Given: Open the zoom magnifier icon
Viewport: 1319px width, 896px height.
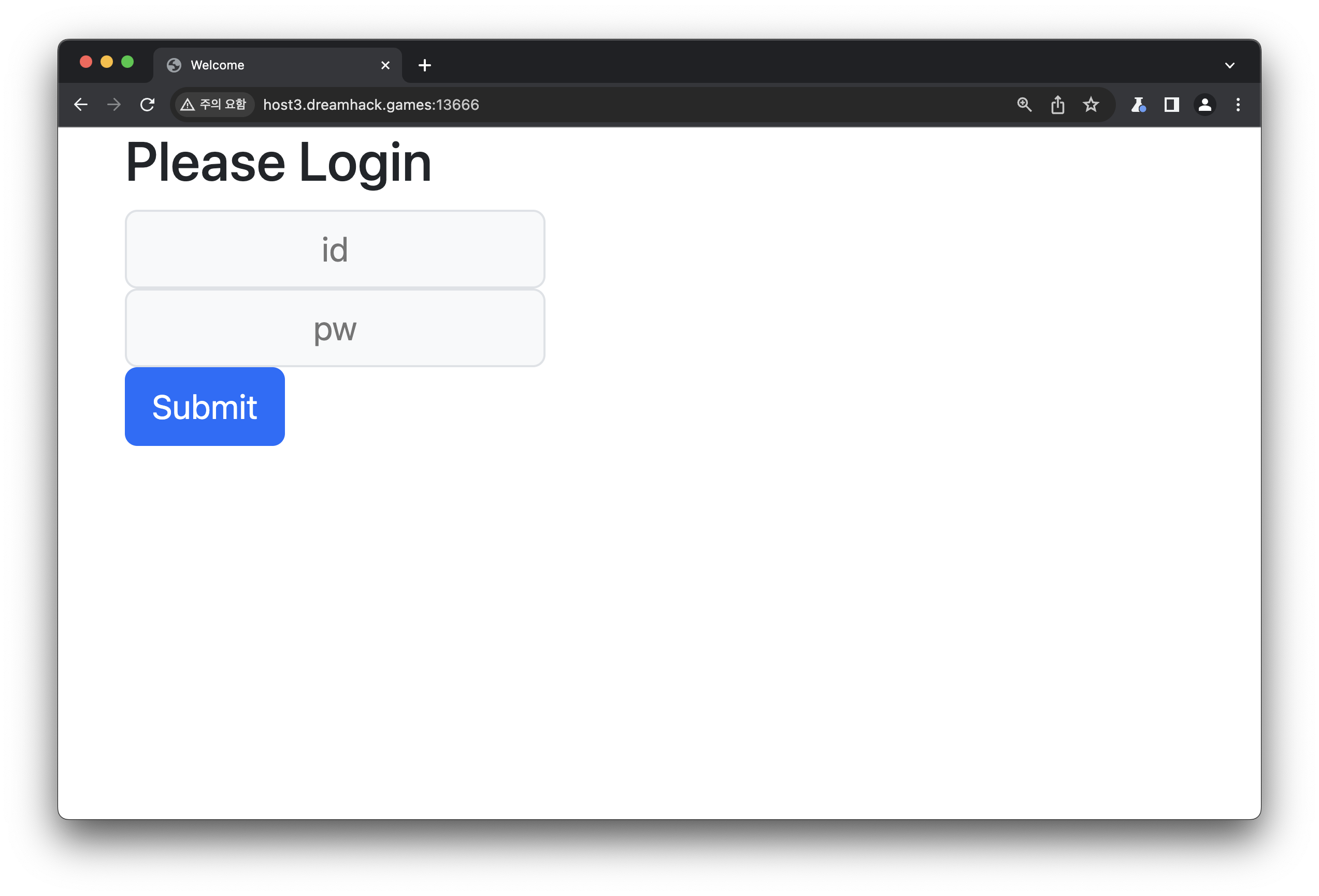Looking at the screenshot, I should click(x=1024, y=105).
